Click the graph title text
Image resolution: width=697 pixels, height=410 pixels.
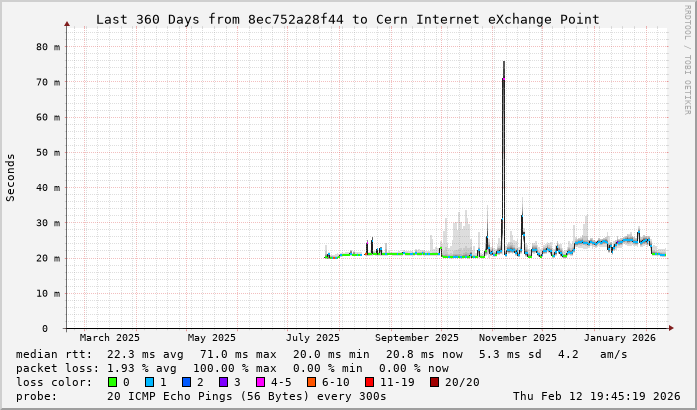pyautogui.click(x=347, y=19)
